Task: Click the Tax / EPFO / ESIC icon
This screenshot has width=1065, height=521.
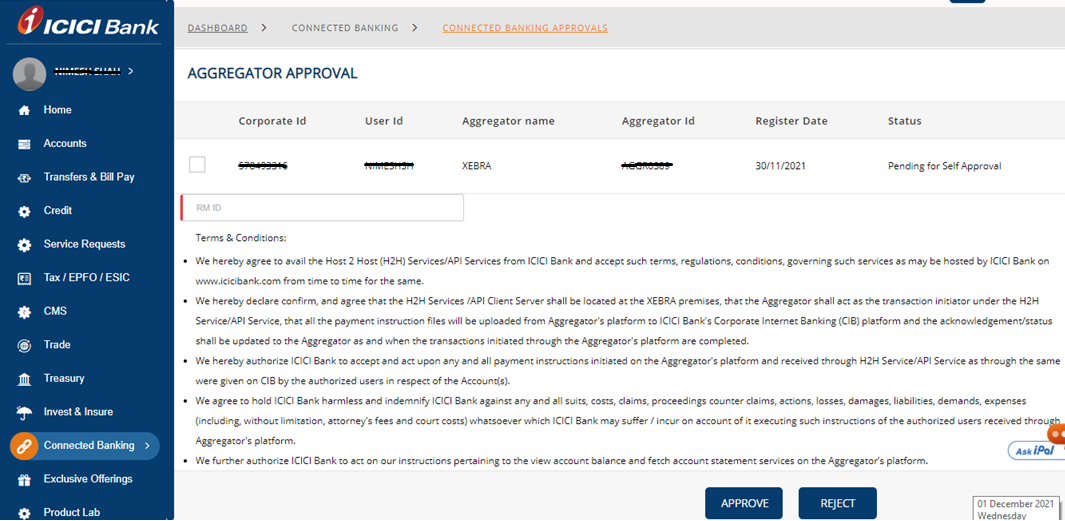Action: [x=24, y=278]
